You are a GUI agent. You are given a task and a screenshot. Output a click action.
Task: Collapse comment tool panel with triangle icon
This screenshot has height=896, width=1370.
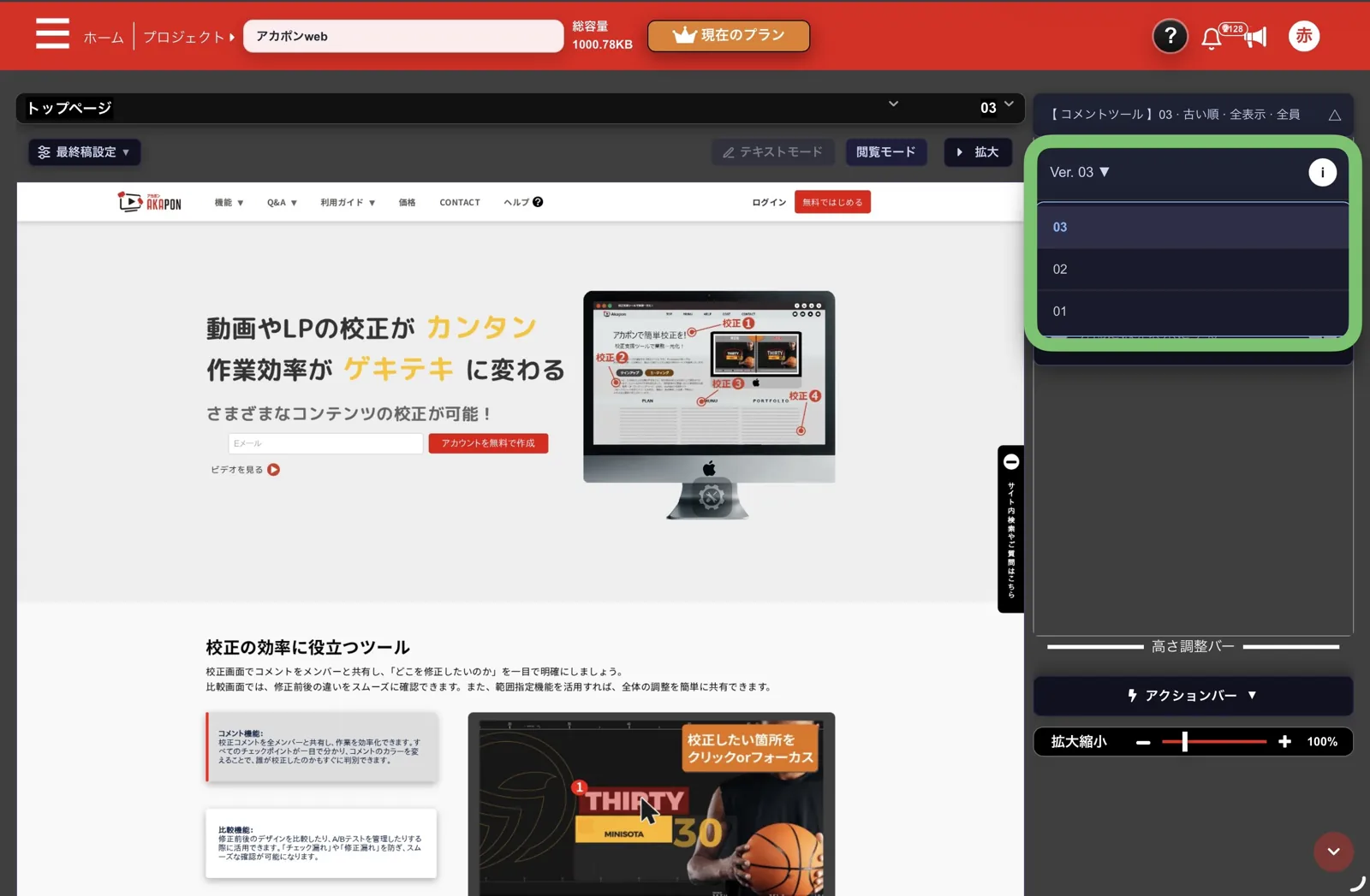click(1334, 115)
